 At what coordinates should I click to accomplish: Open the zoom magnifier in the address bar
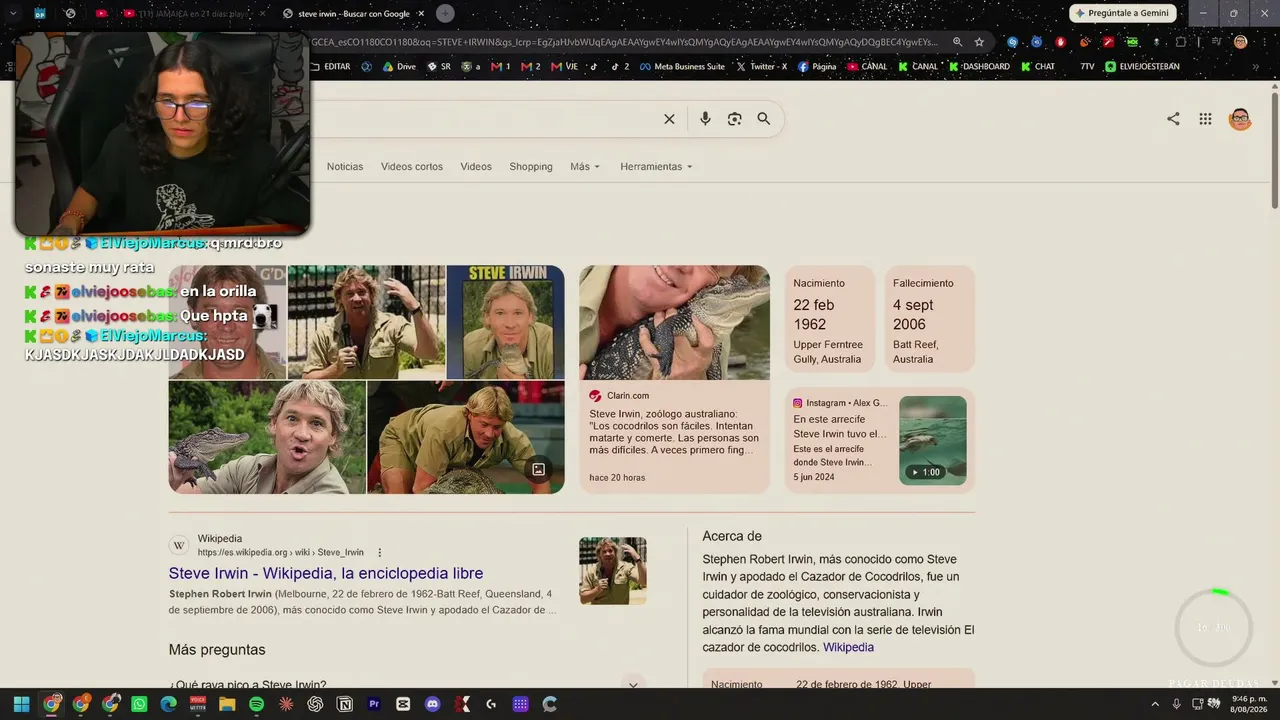coord(957,42)
